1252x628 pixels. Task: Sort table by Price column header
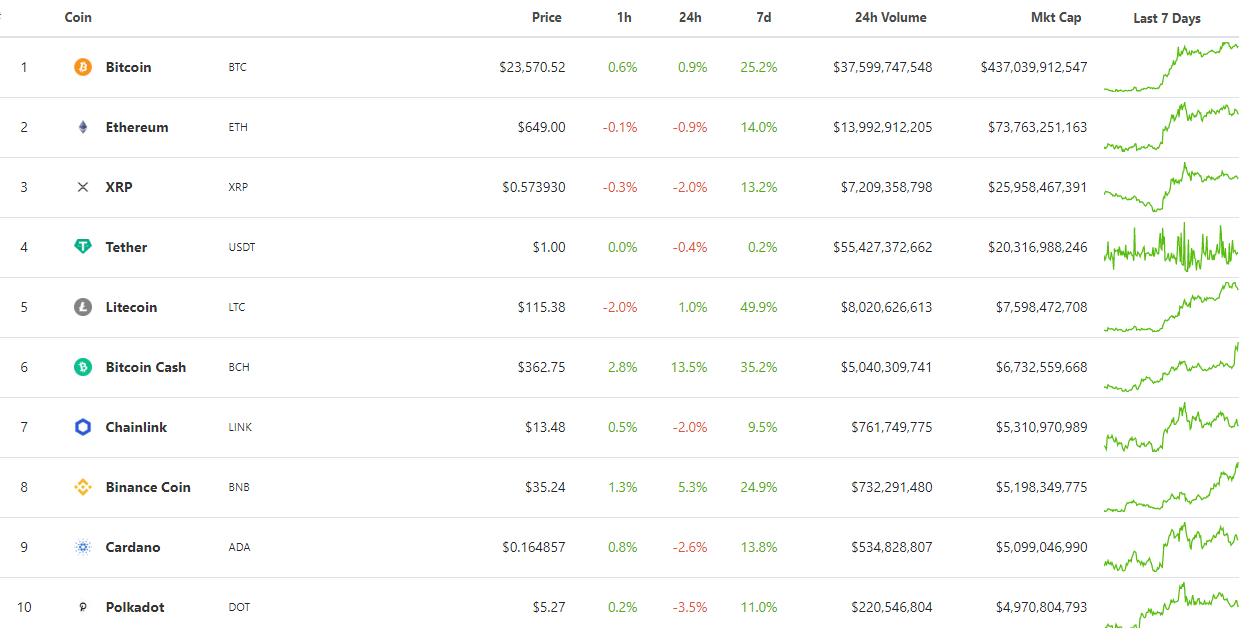pos(547,18)
